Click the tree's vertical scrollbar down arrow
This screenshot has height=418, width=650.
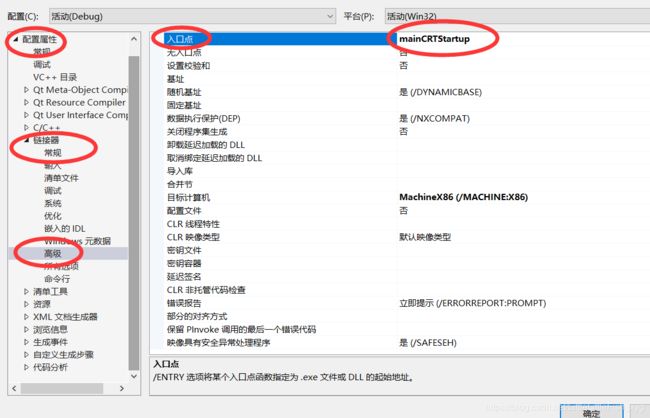134,377
